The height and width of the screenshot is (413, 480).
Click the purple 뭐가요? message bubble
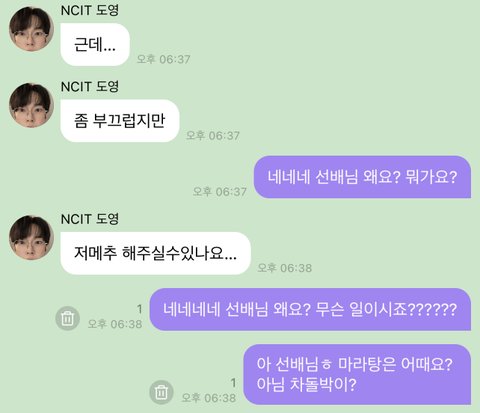(x=362, y=177)
